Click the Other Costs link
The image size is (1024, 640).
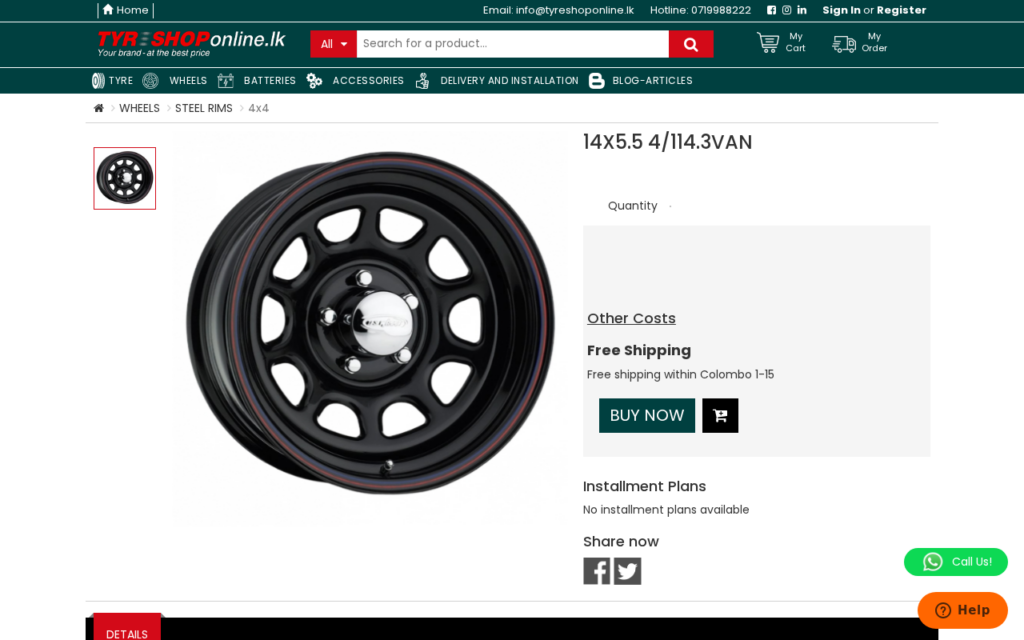[632, 318]
